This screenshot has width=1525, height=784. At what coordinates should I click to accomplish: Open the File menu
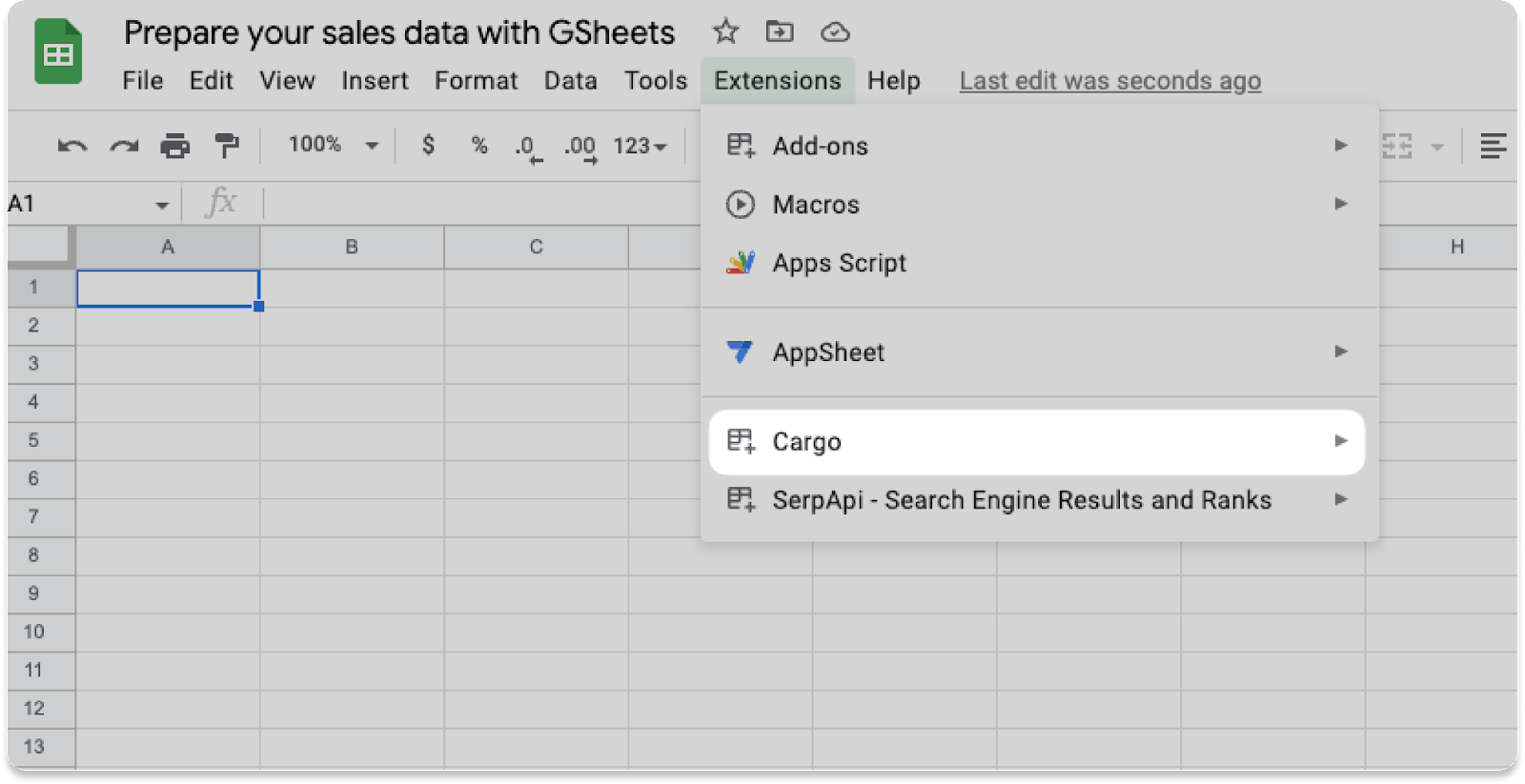[143, 81]
